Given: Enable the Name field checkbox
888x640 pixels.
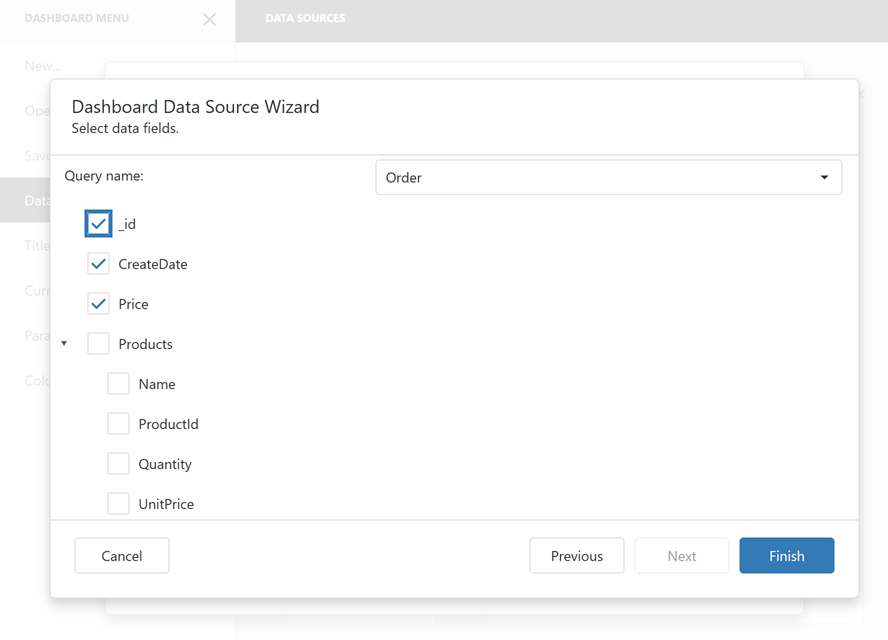Looking at the screenshot, I should pyautogui.click(x=118, y=383).
